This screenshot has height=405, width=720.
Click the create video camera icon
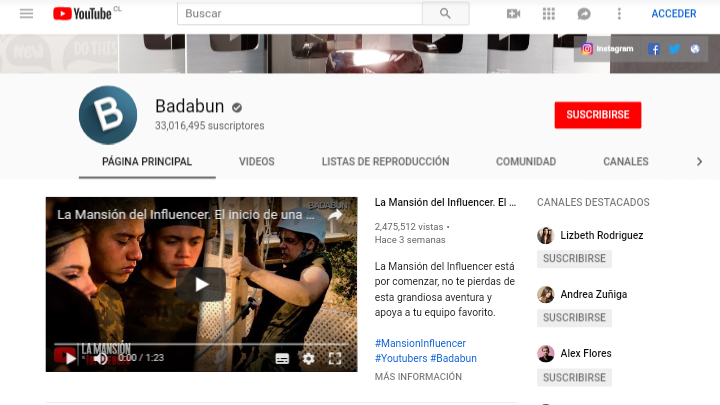tap(513, 14)
